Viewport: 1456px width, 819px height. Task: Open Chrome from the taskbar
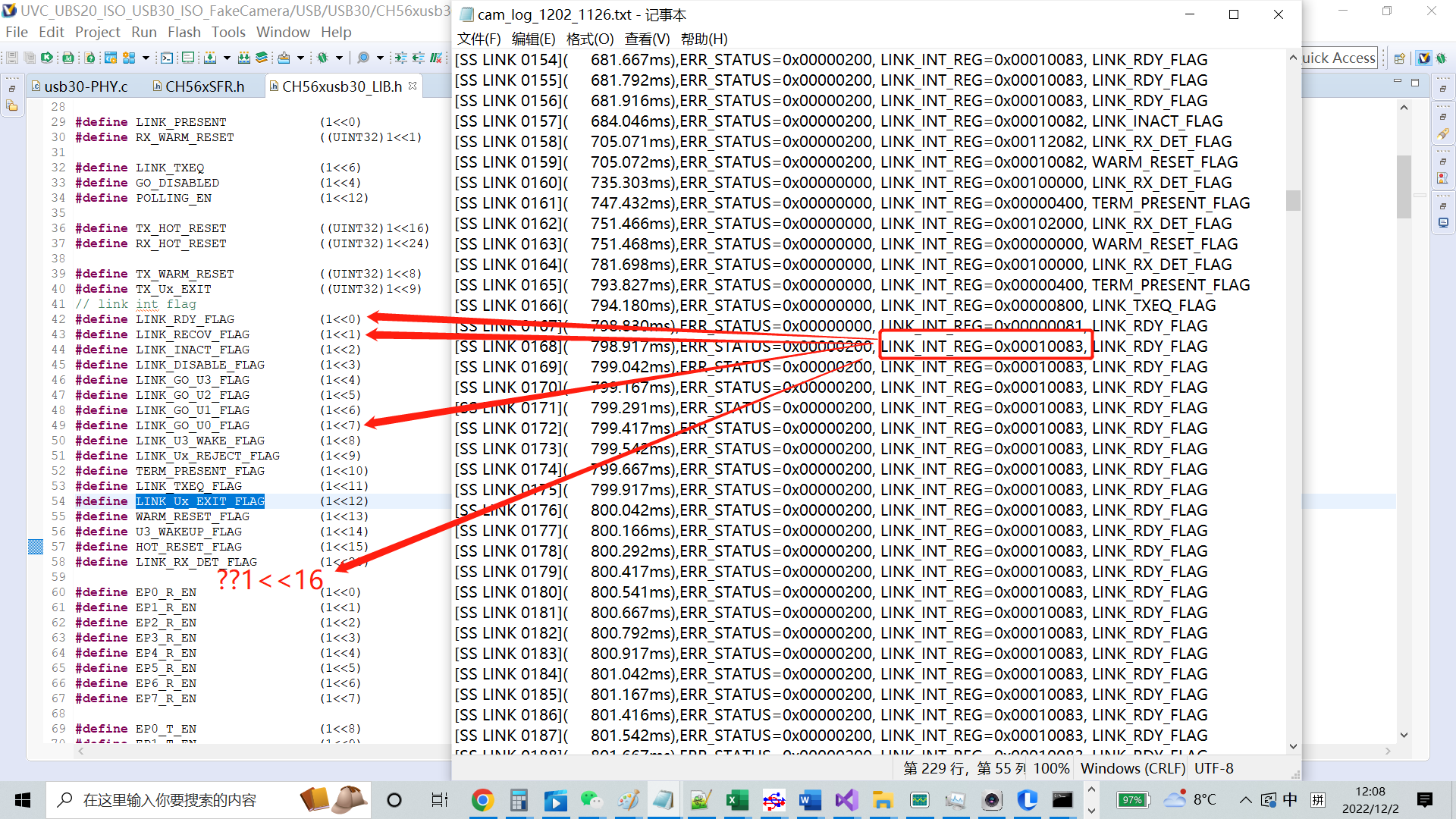point(482,800)
